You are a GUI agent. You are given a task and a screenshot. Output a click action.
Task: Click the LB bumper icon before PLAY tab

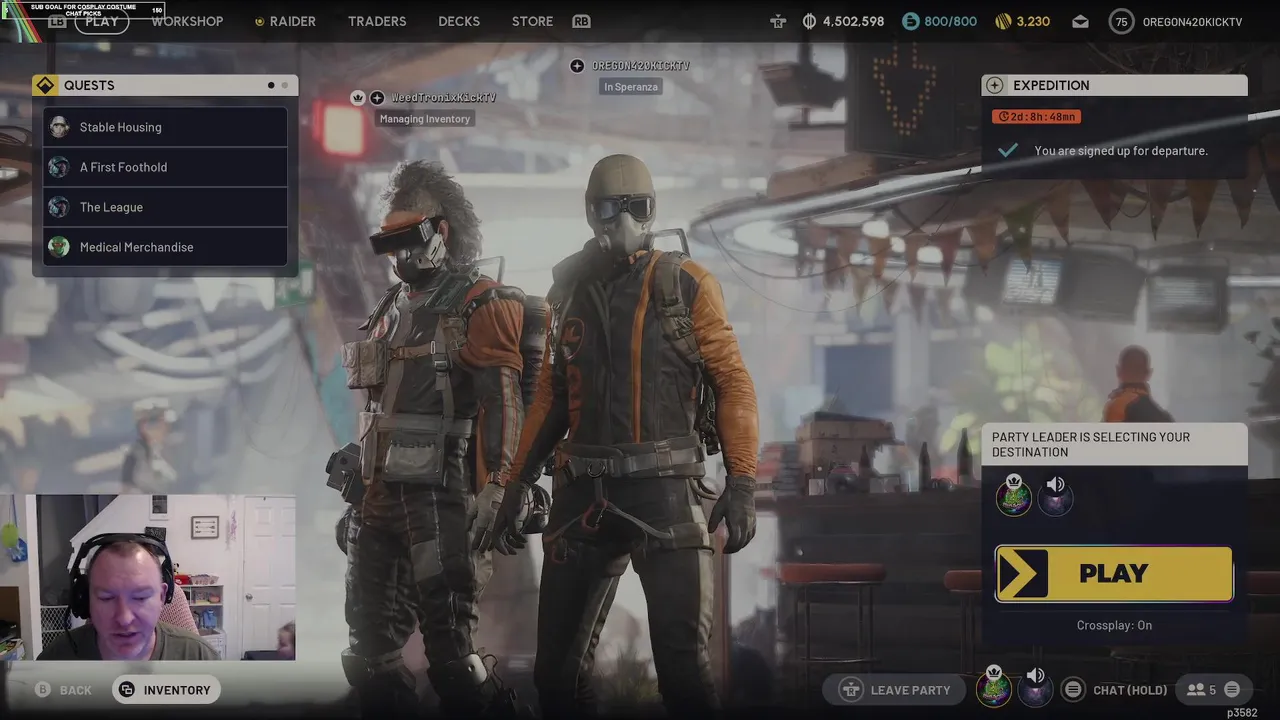pos(57,21)
